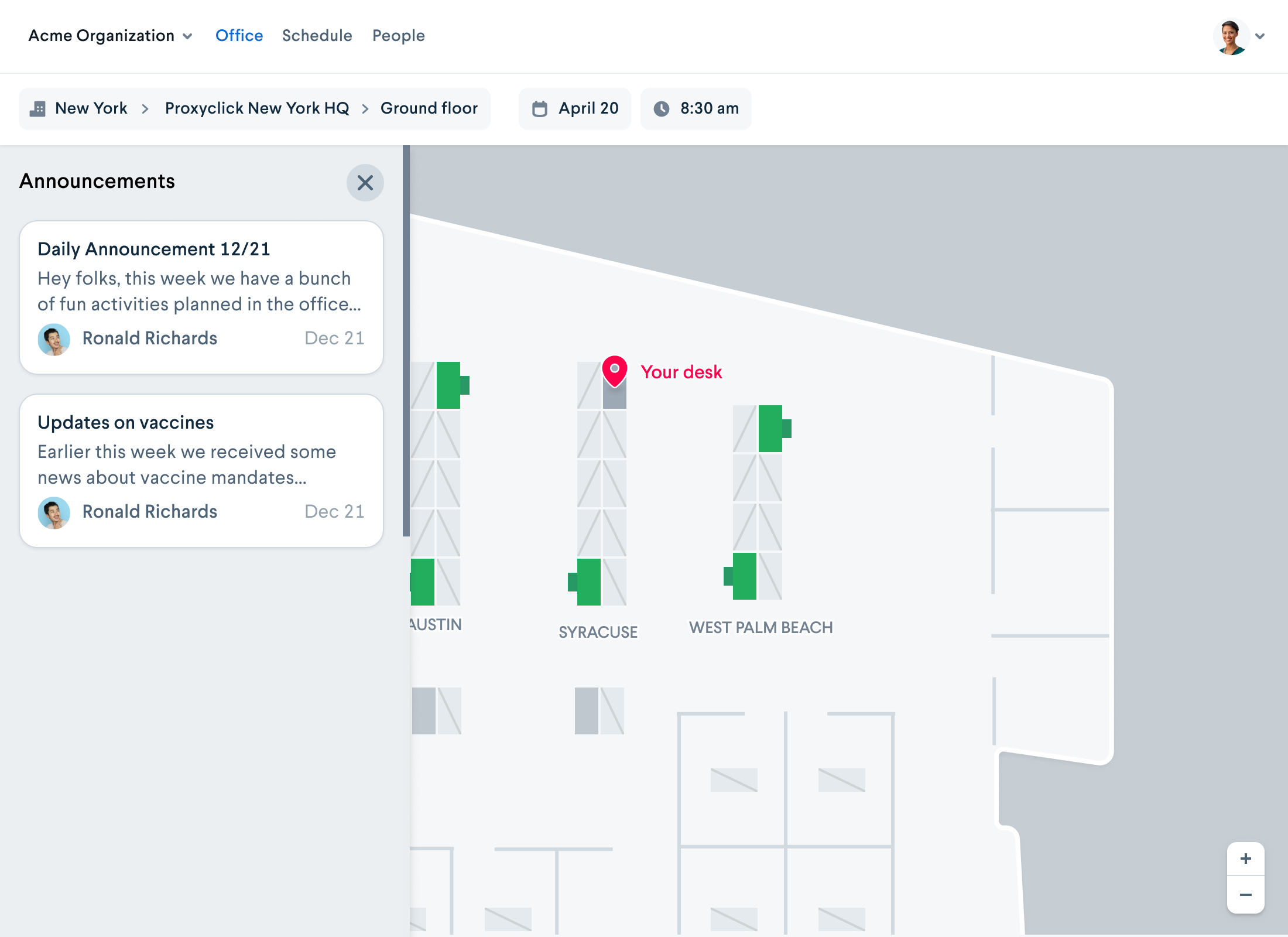Screen dimensions: 1288x937
Task: Switch to the Office tab
Action: 239,36
